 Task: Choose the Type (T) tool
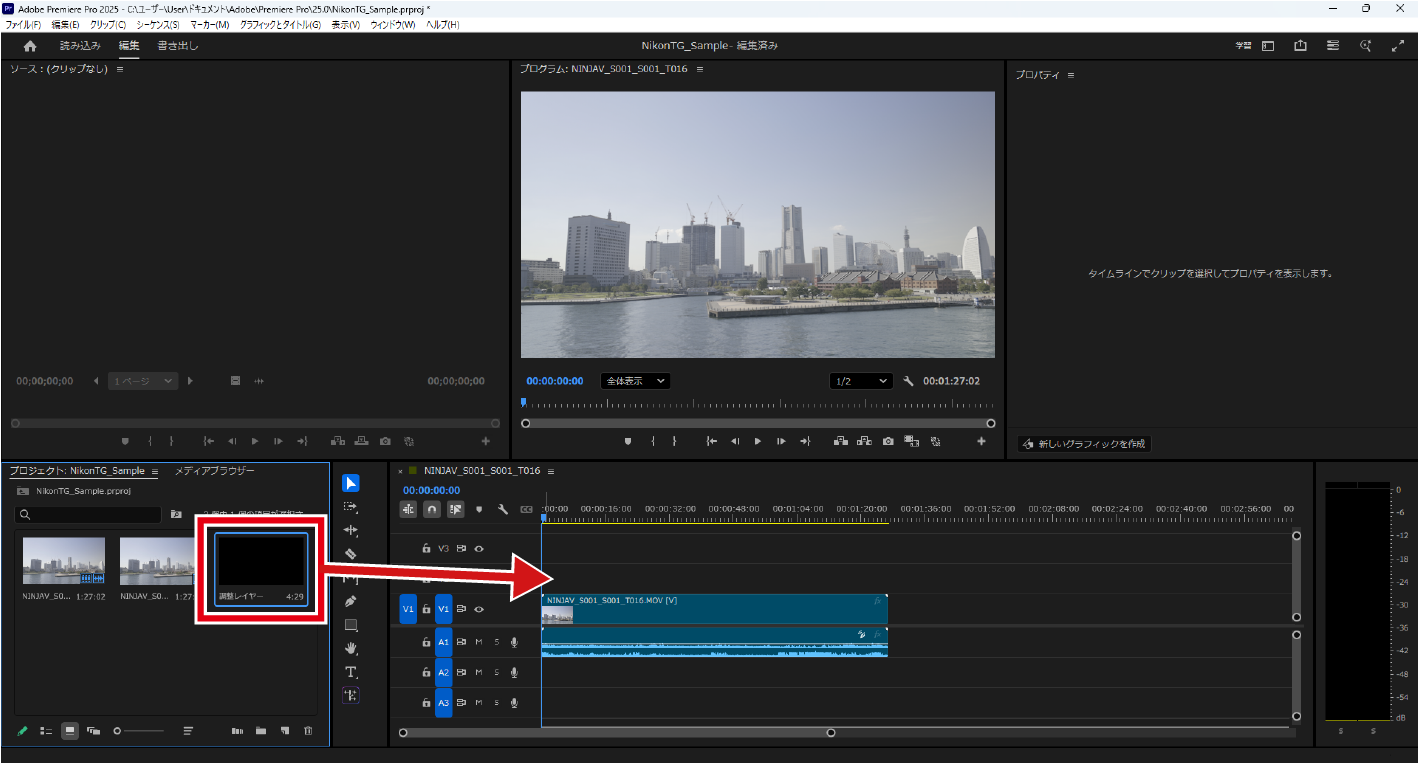pos(351,672)
